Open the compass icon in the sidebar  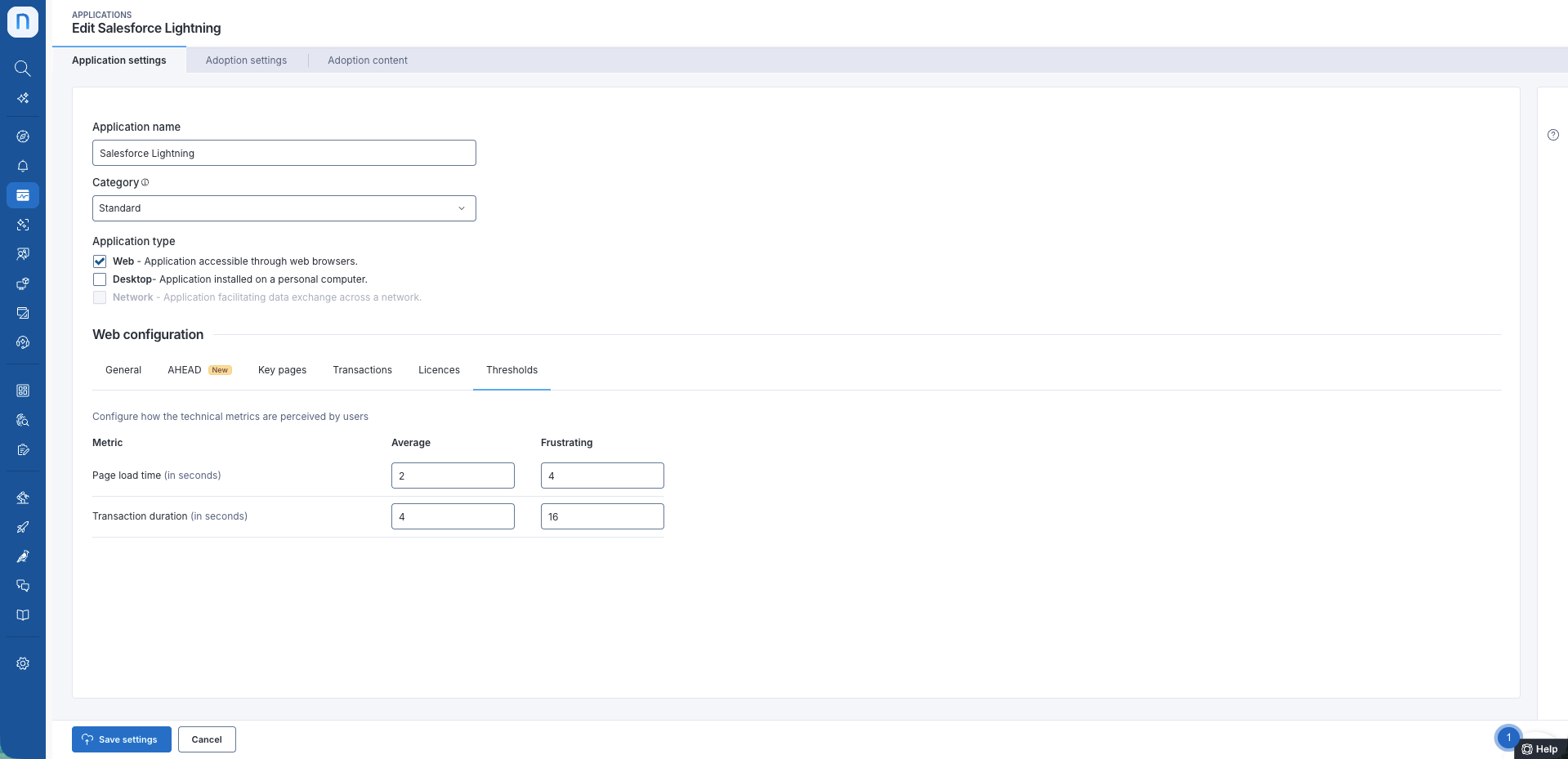(23, 136)
